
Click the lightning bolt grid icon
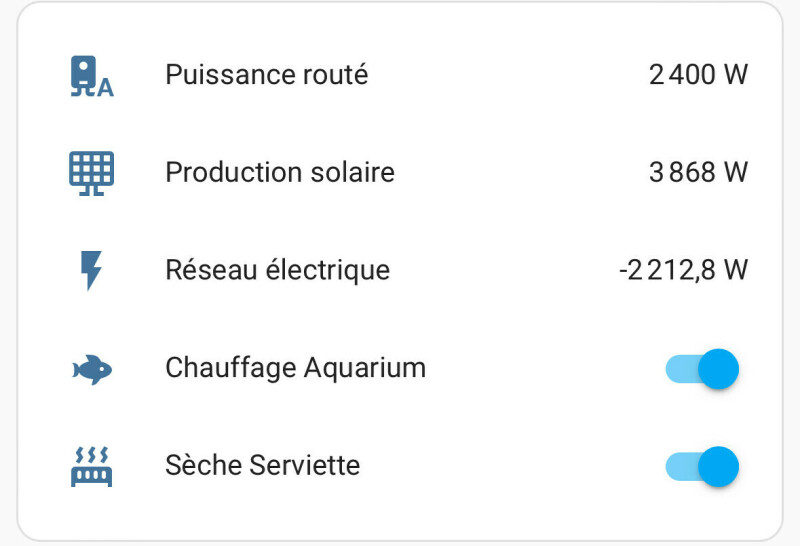(x=91, y=270)
